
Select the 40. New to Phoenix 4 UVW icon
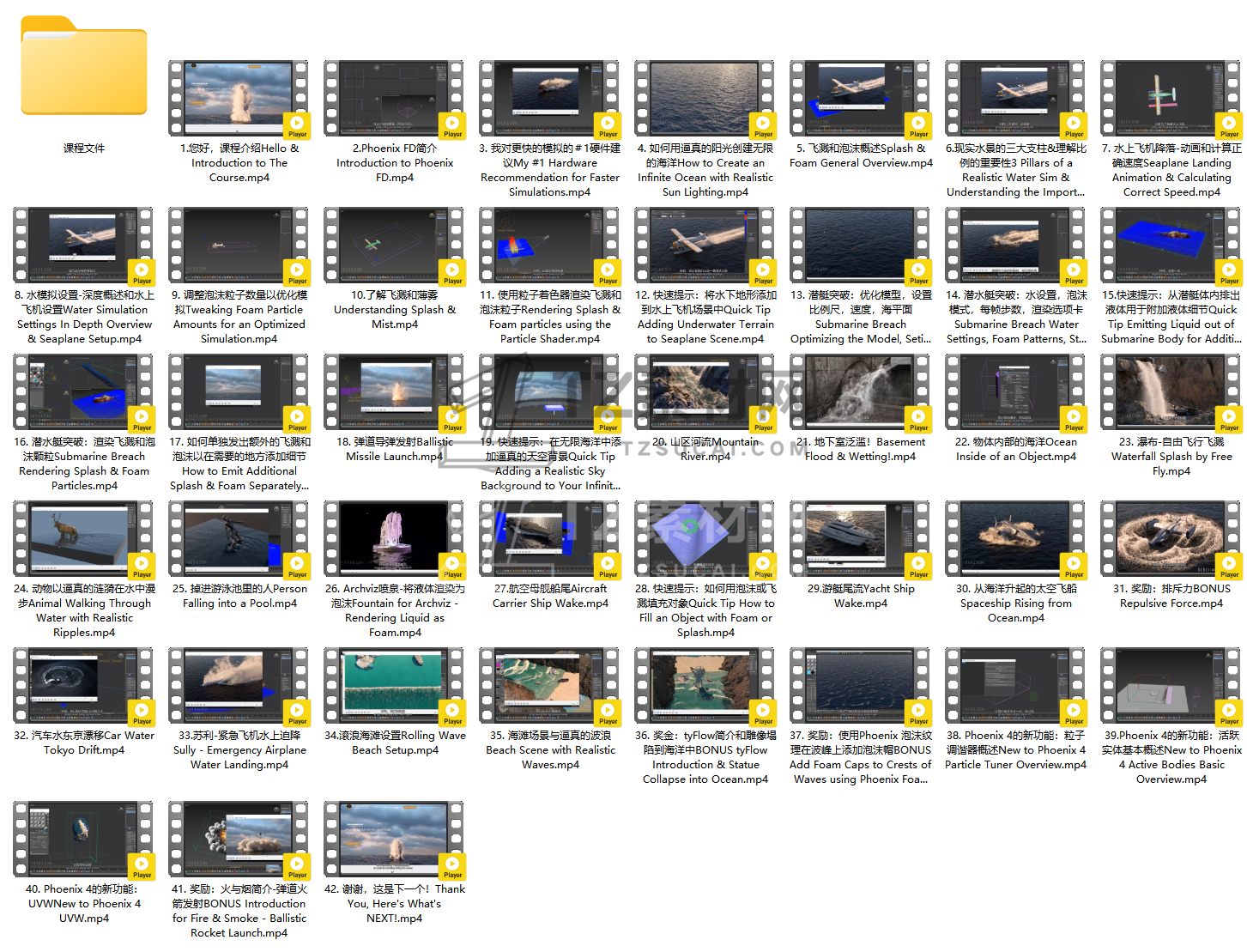[84, 840]
